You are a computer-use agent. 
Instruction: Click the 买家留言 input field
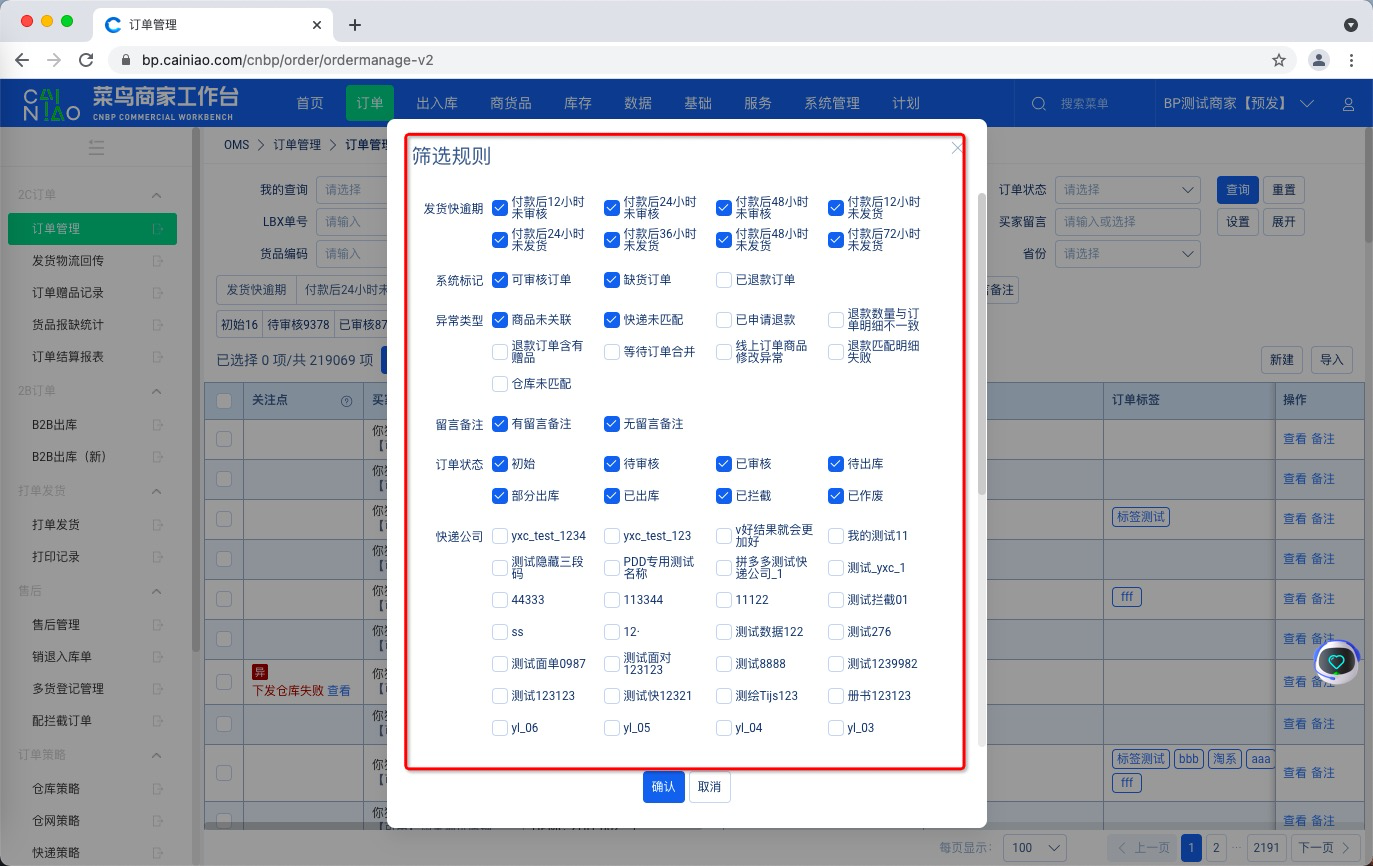coord(1127,221)
